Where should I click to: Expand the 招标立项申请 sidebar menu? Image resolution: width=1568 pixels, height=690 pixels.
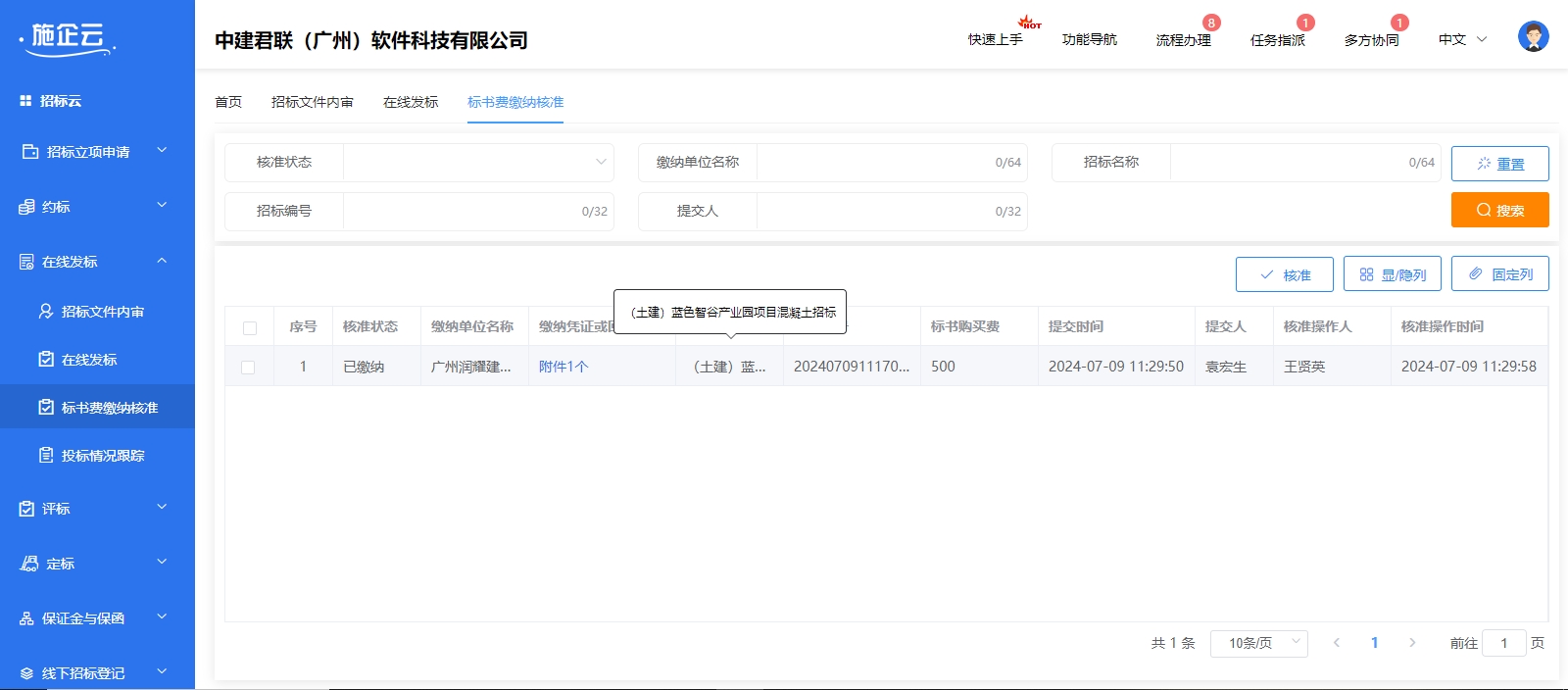pos(96,152)
